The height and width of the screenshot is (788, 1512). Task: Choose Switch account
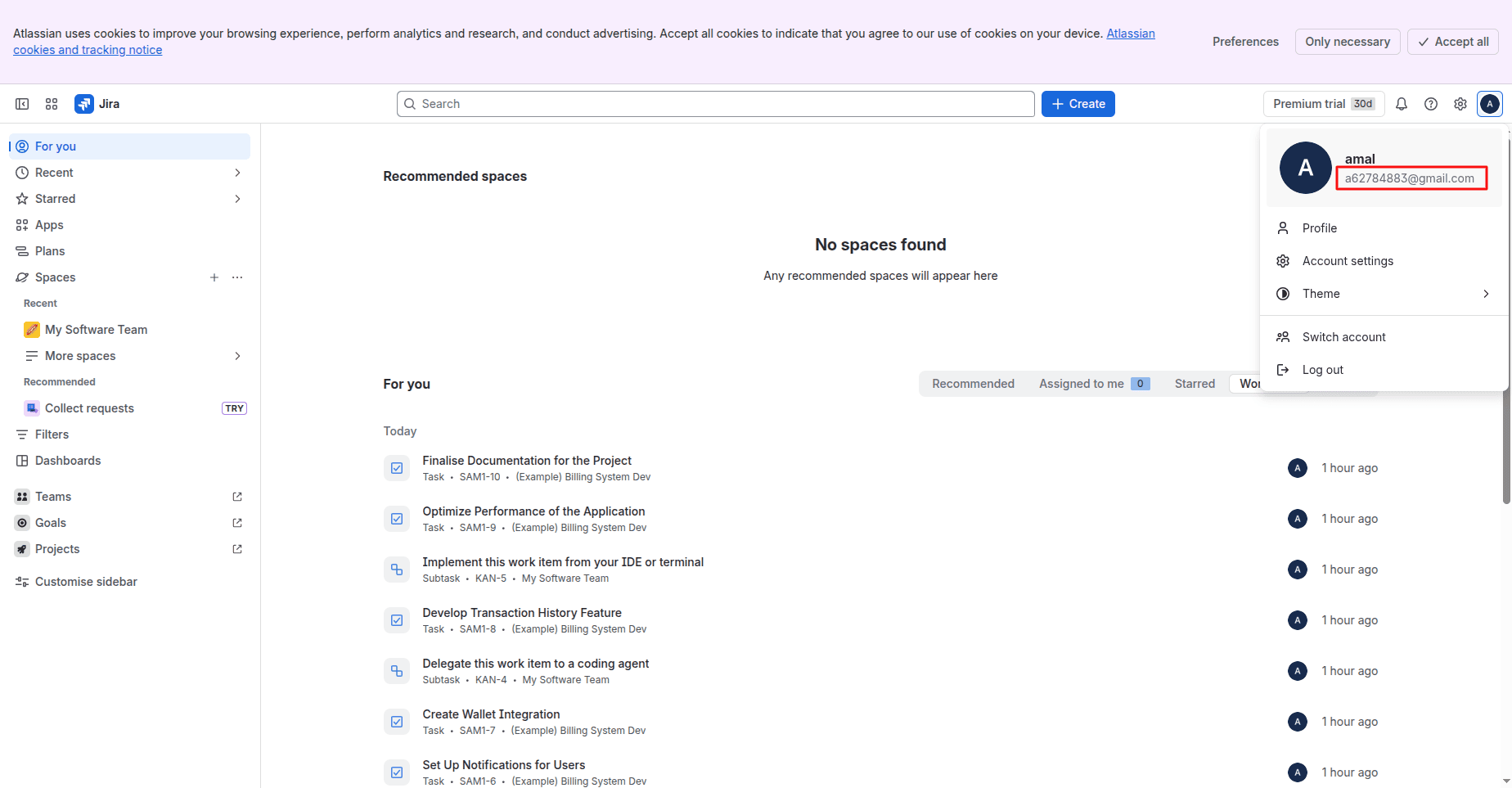pos(1384,337)
